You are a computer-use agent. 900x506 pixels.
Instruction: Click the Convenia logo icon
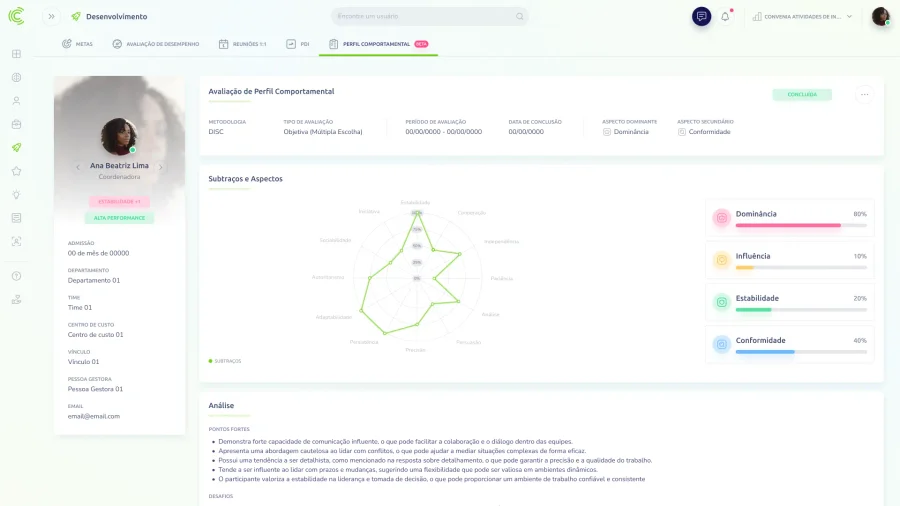point(17,16)
